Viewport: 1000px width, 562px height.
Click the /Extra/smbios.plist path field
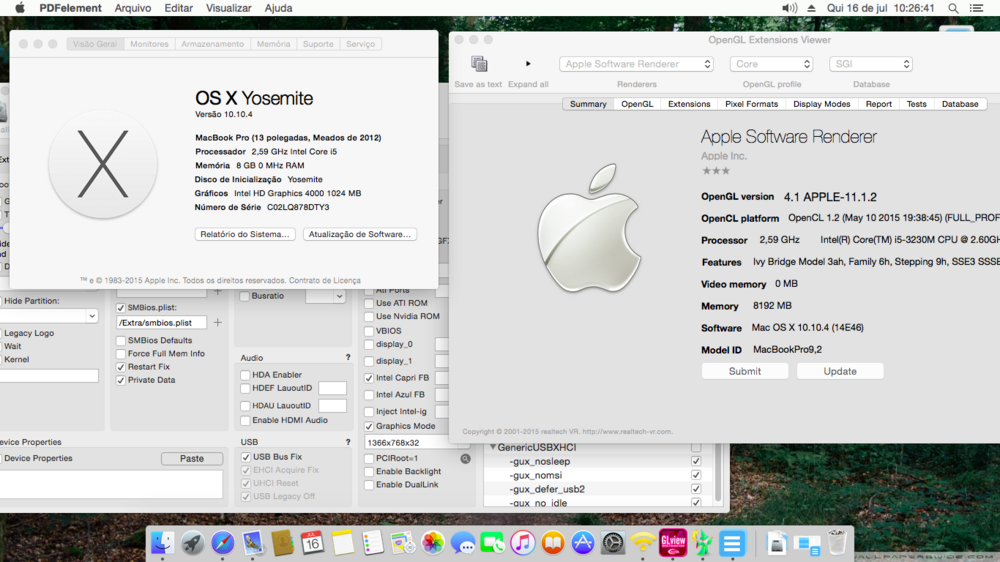[x=161, y=323]
